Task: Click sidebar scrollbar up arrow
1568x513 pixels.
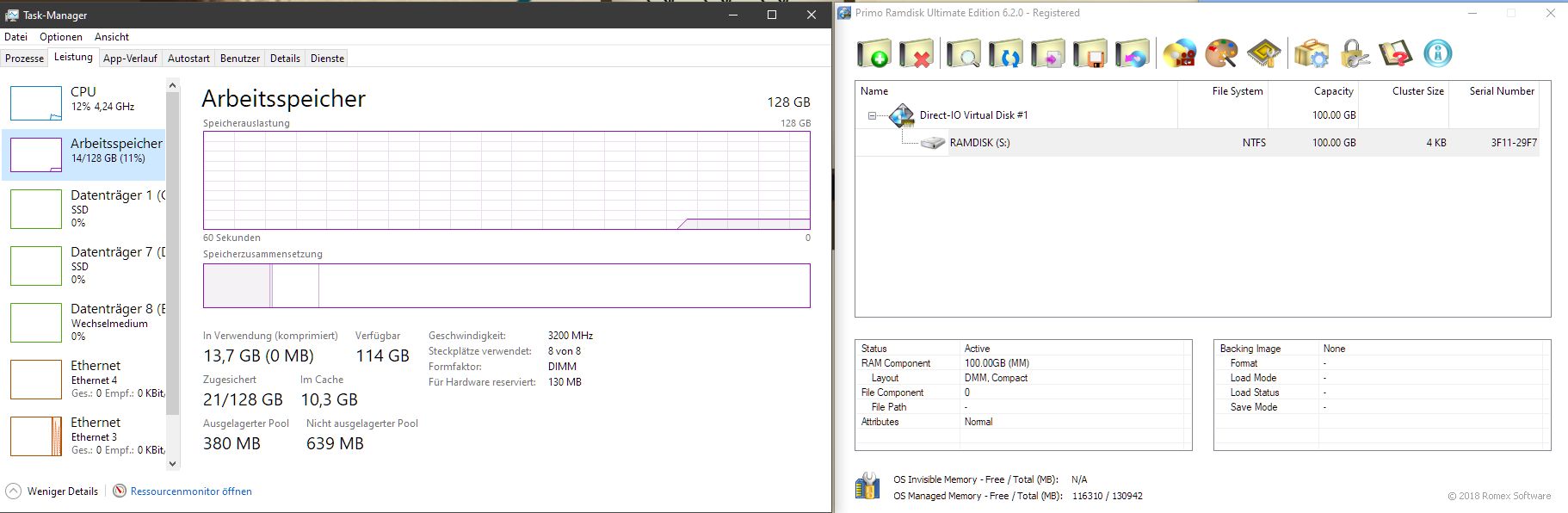Action: tap(172, 85)
